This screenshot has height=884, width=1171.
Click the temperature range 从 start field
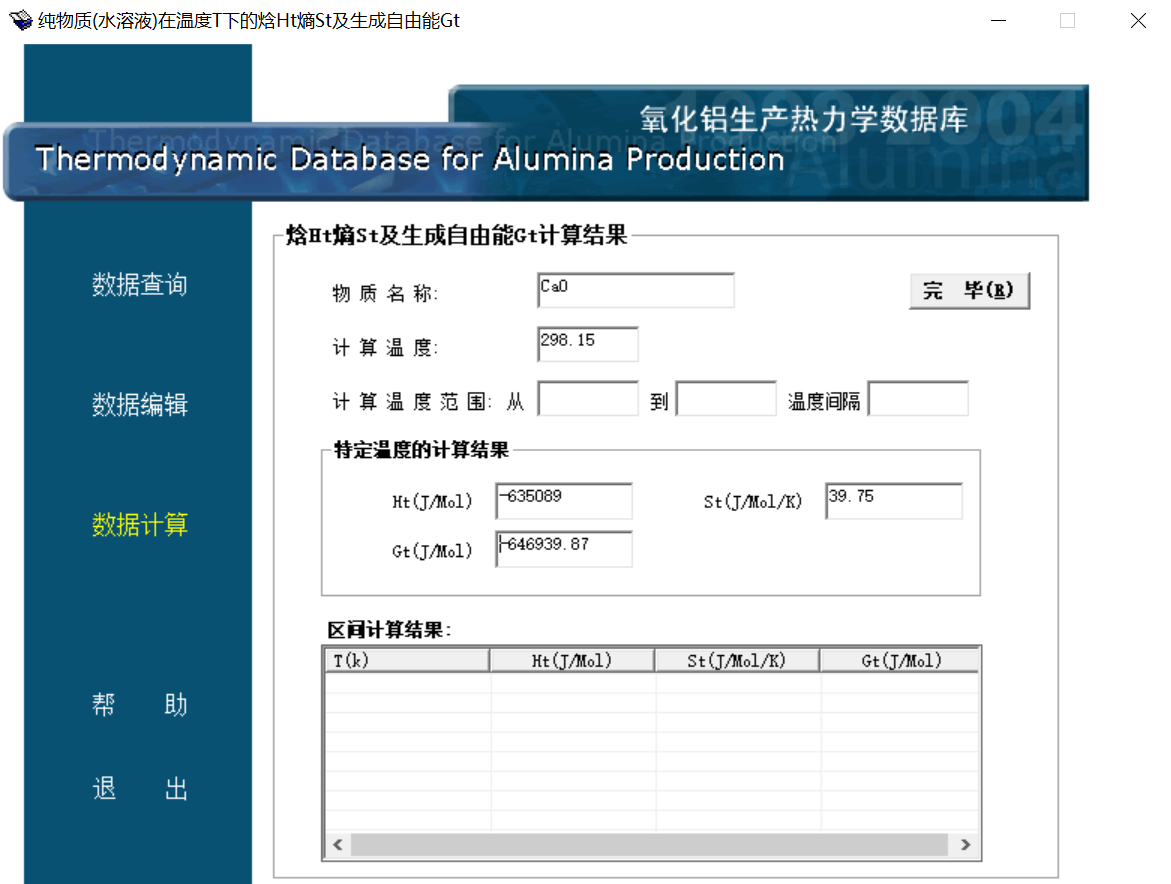click(587, 398)
